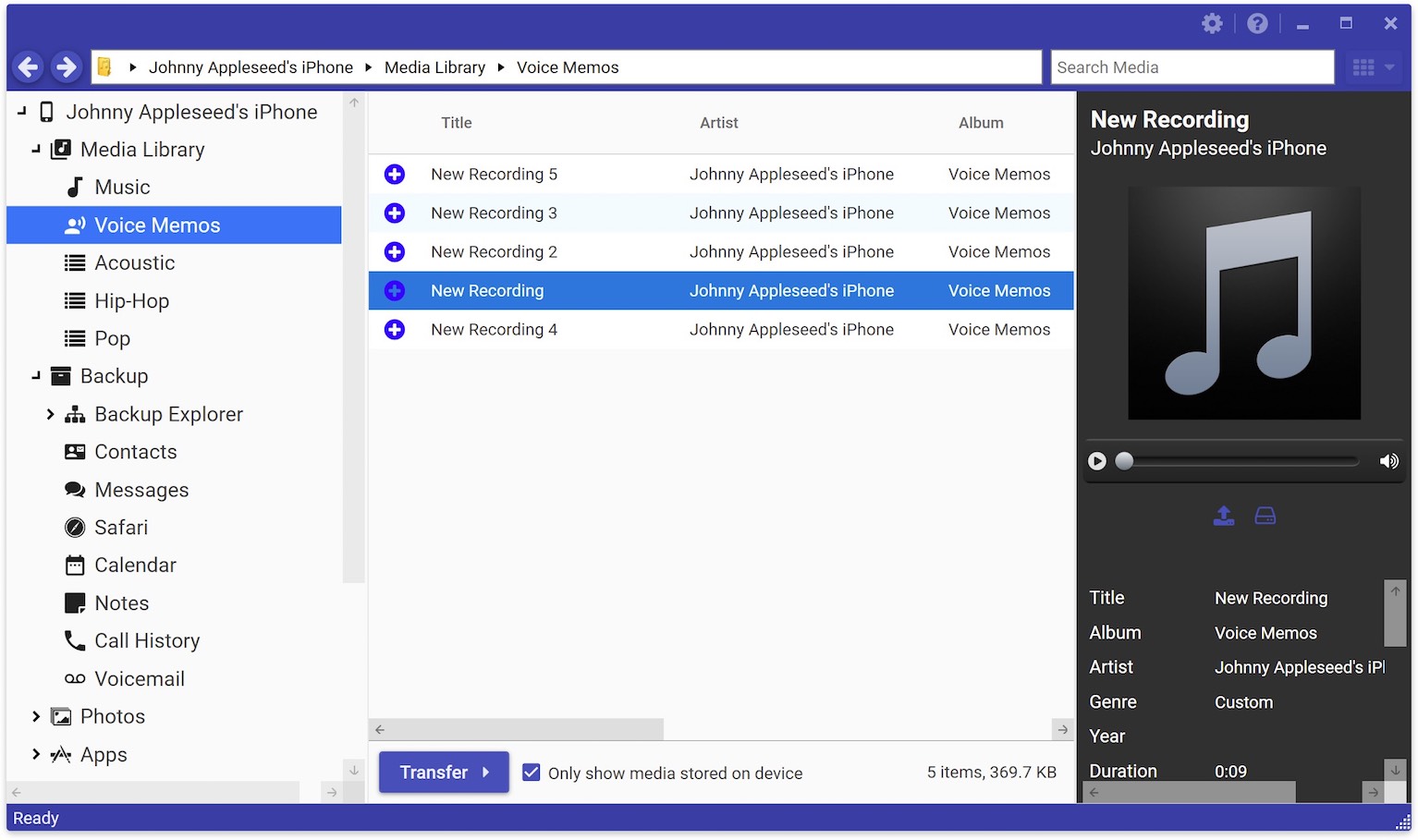The height and width of the screenshot is (840, 1418).
Task: Uncheck Only show media stored on device
Action: point(532,773)
